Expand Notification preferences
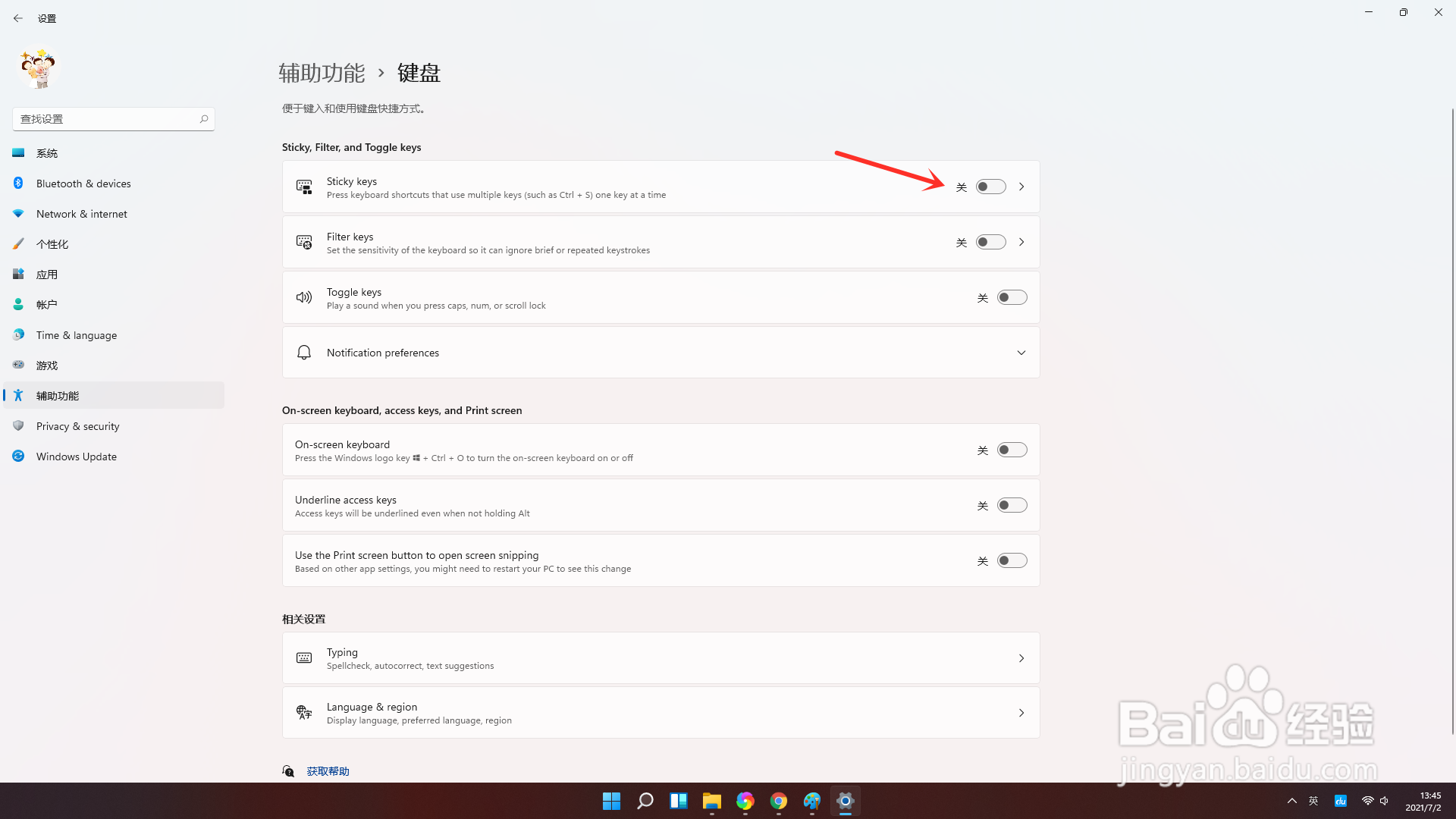Image resolution: width=1456 pixels, height=819 pixels. [x=1021, y=352]
